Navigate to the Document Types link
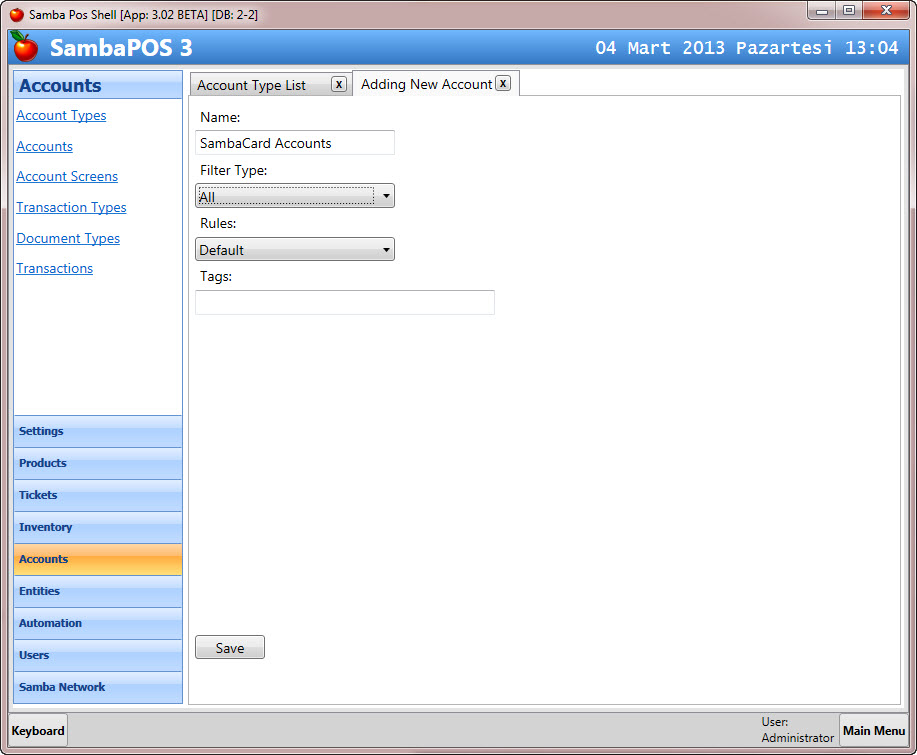This screenshot has height=755, width=917. click(x=68, y=239)
